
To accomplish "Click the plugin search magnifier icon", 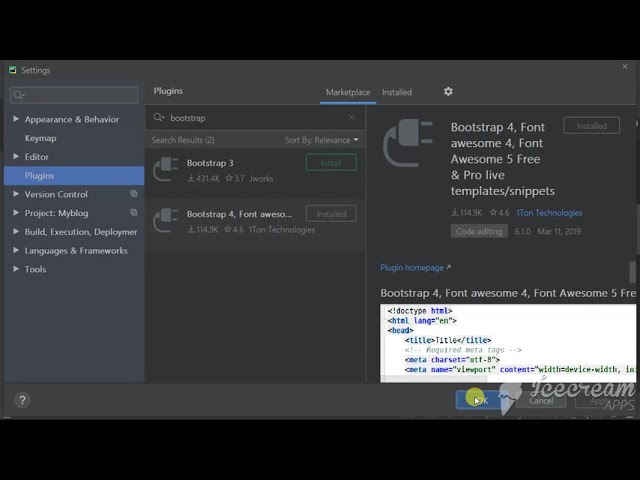I will pos(158,118).
